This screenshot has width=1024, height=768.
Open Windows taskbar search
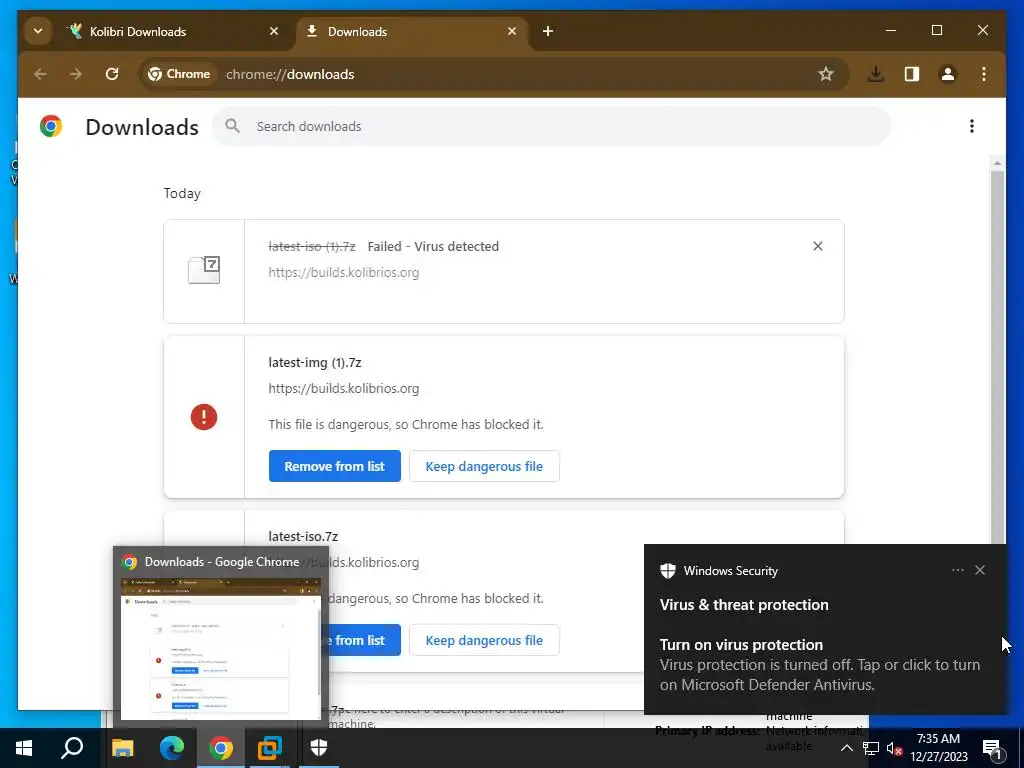[x=72, y=748]
